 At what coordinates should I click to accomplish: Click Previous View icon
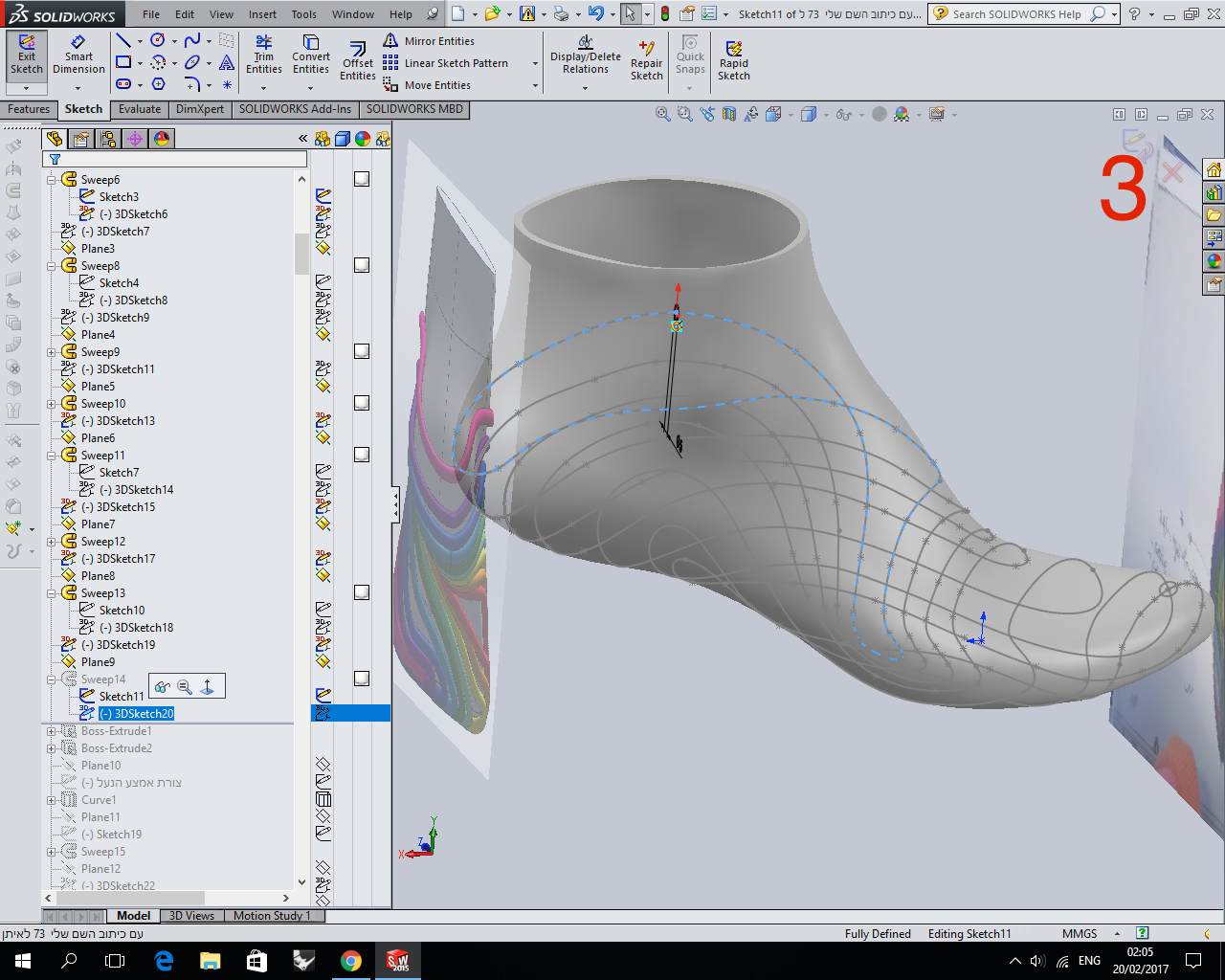coord(707,114)
